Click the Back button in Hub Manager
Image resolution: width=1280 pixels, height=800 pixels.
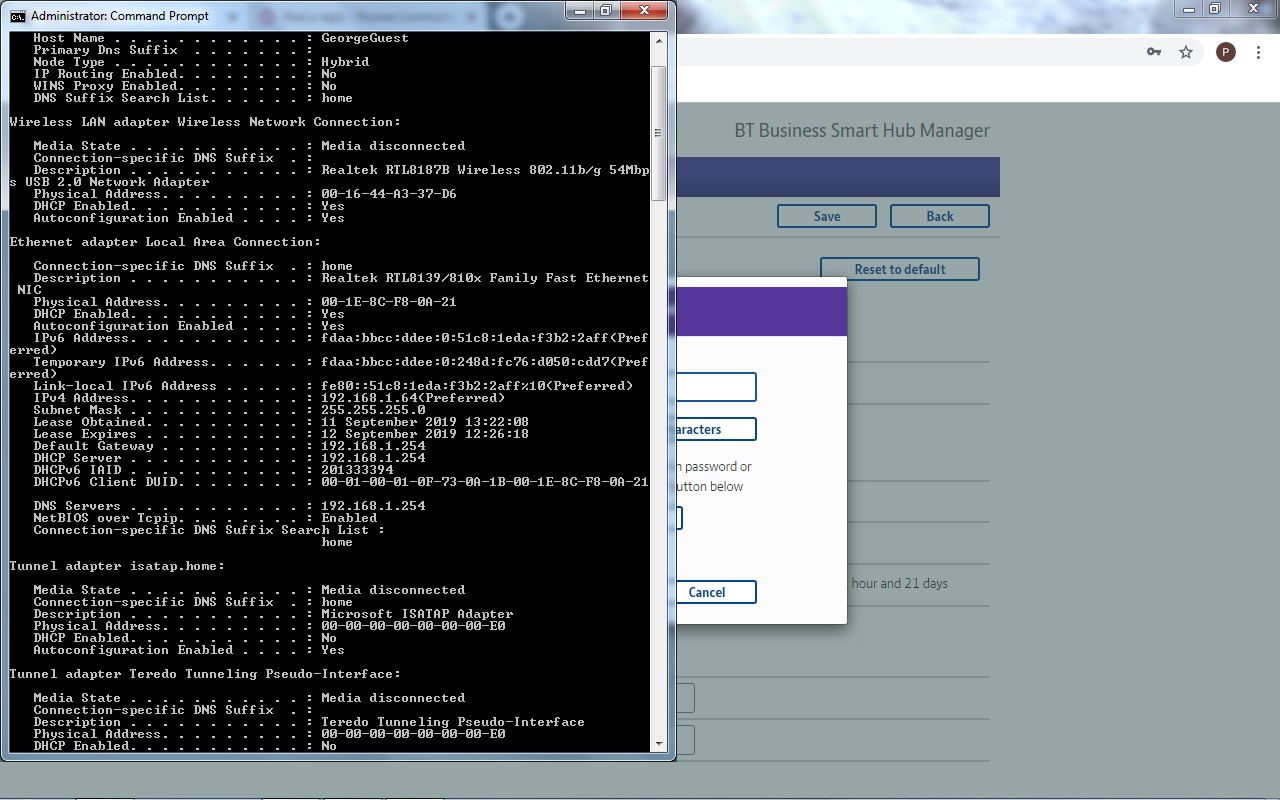[939, 216]
